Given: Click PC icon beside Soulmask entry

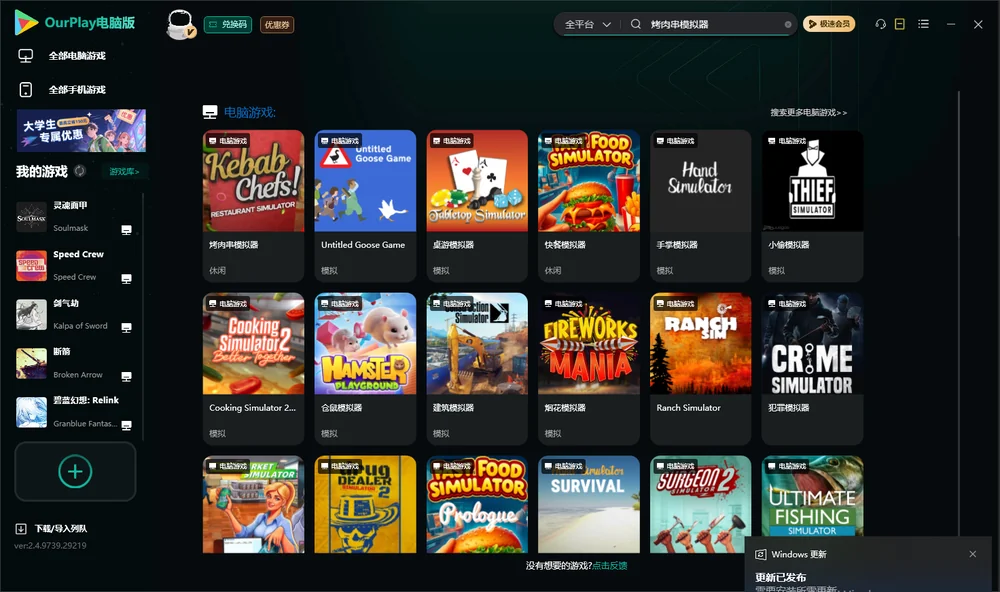Looking at the screenshot, I should pos(126,230).
